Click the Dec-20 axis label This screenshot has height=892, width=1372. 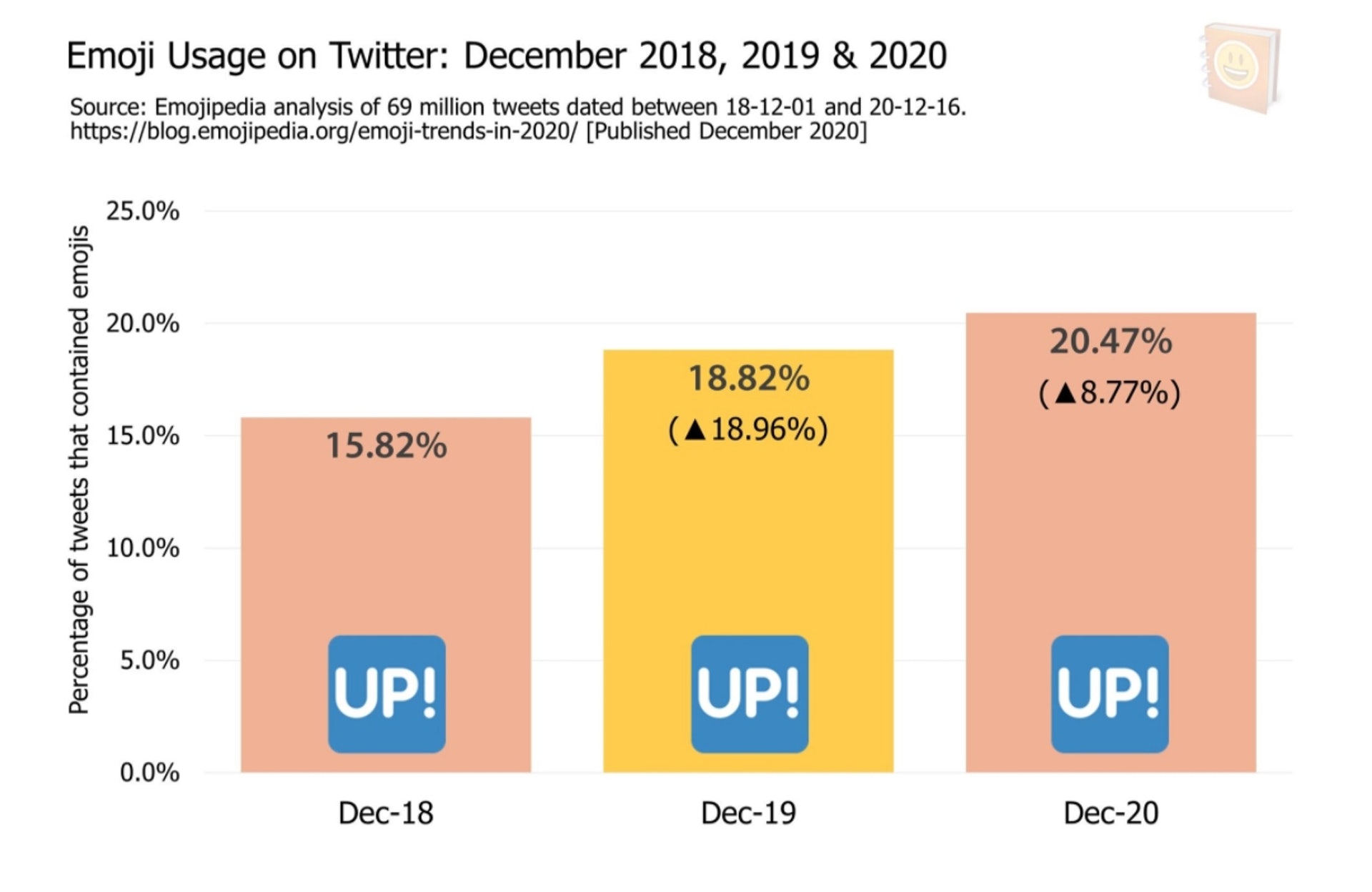click(1111, 813)
